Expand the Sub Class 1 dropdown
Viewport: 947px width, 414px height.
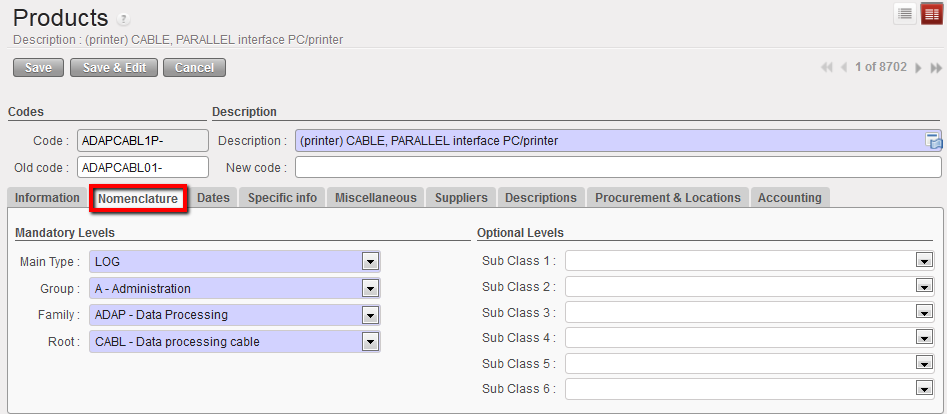(x=924, y=261)
